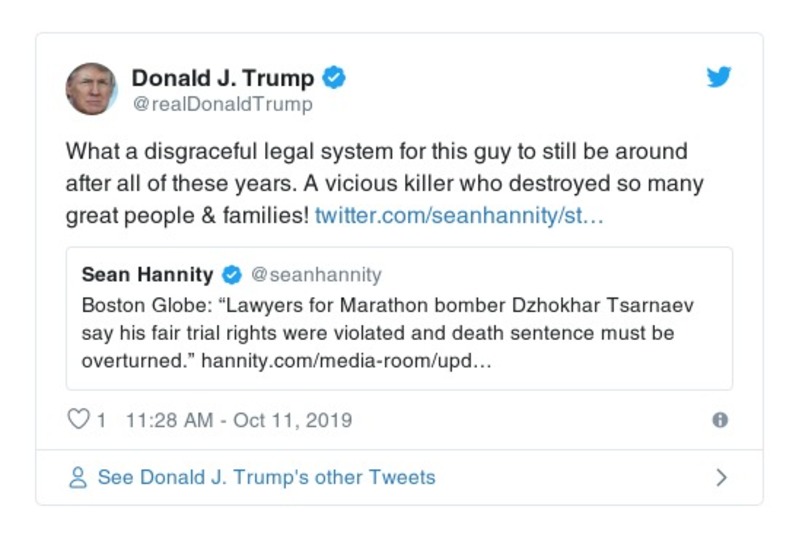Viewport: 799px width, 538px height.
Task: Click the verified badge beside the tweet author's name
Action: click(x=336, y=78)
